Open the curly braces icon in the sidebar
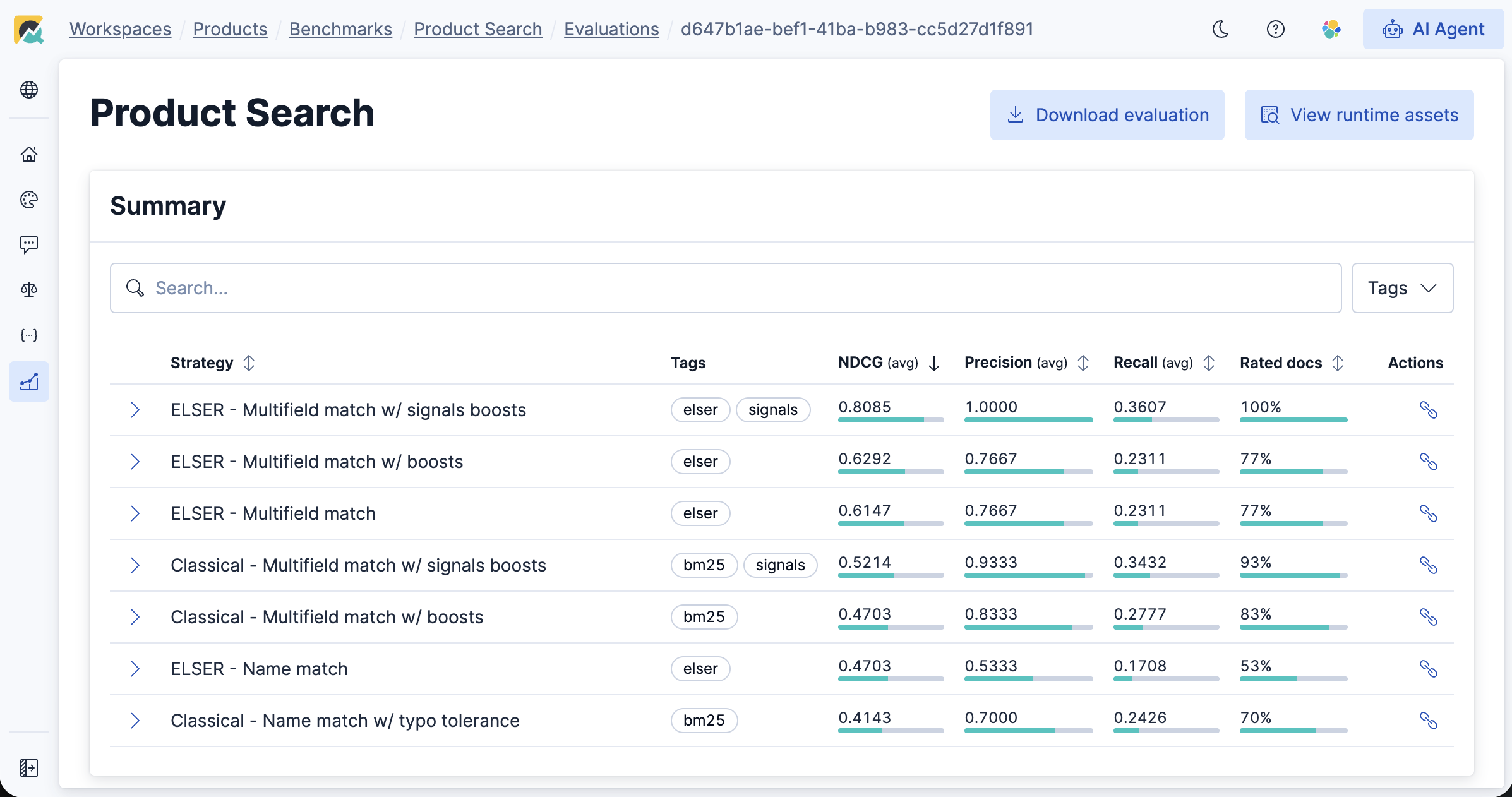 [29, 335]
